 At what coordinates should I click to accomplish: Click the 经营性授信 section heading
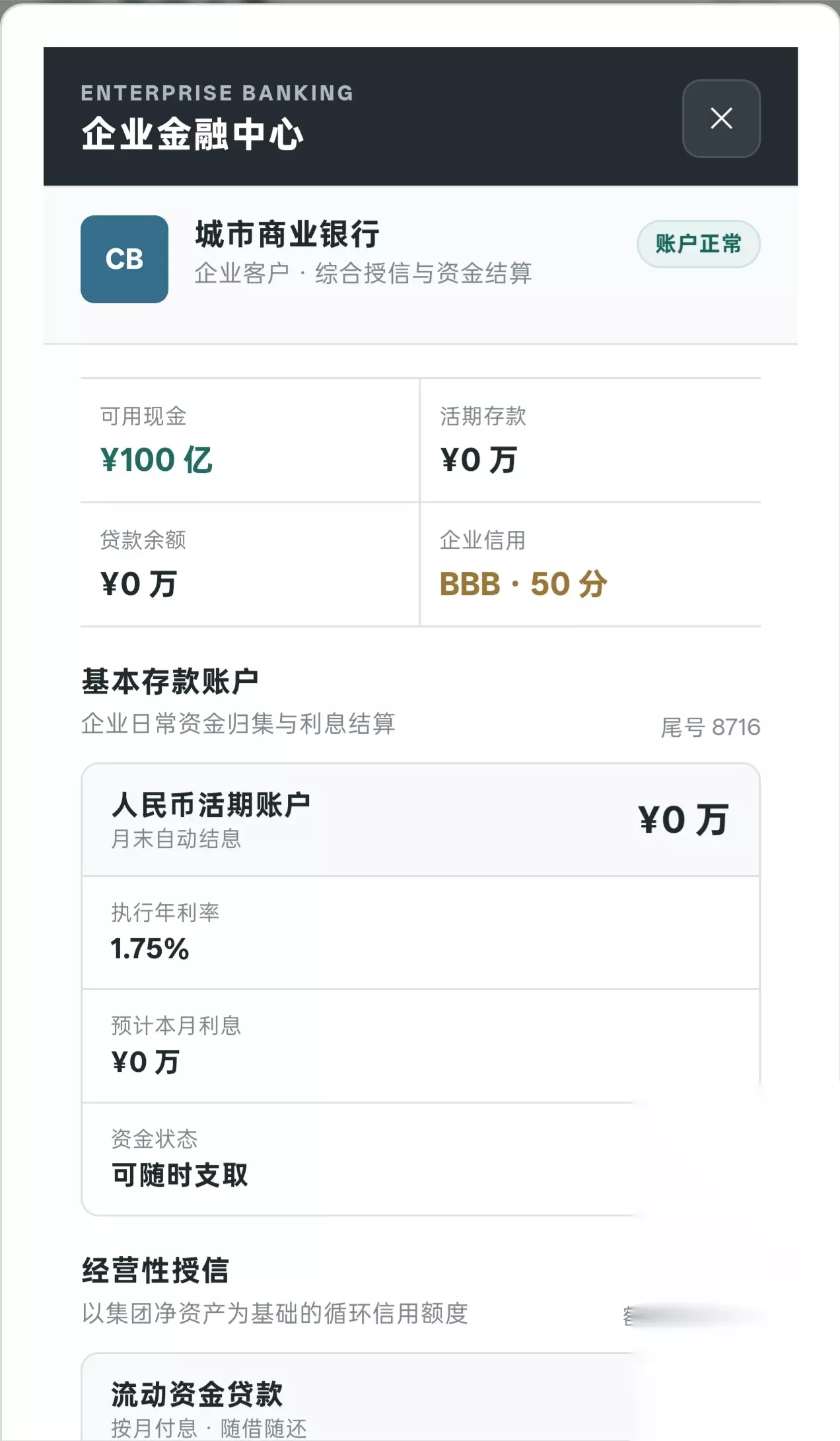coord(155,1271)
